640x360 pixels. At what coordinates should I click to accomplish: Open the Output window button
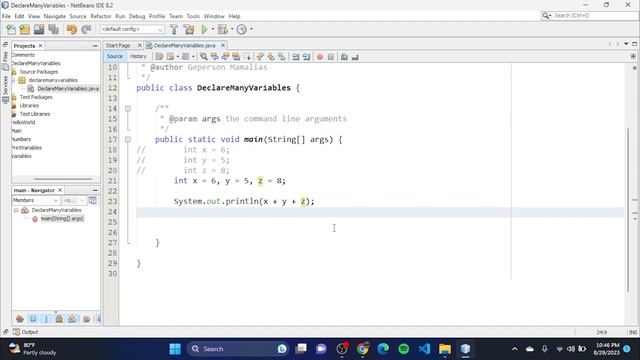(x=25, y=332)
